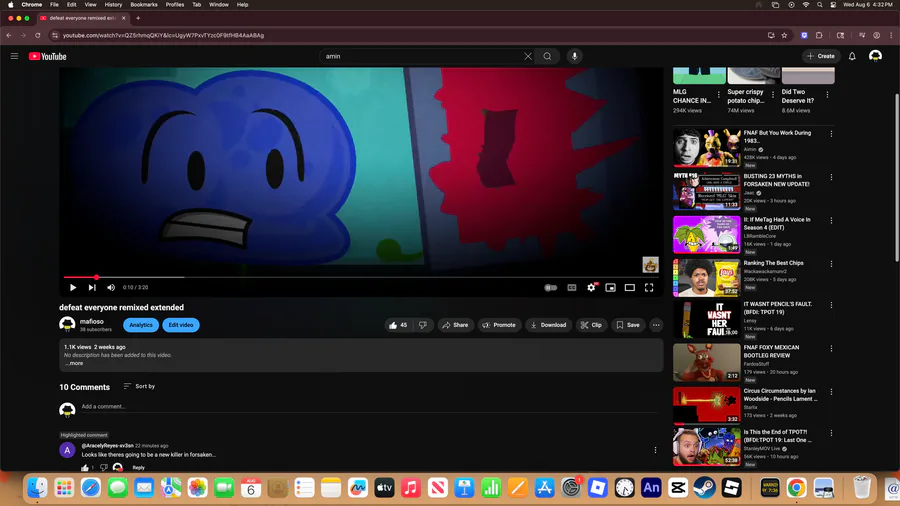The image size is (900, 506).
Task: Open the Bookmarks menu
Action: coord(143,5)
